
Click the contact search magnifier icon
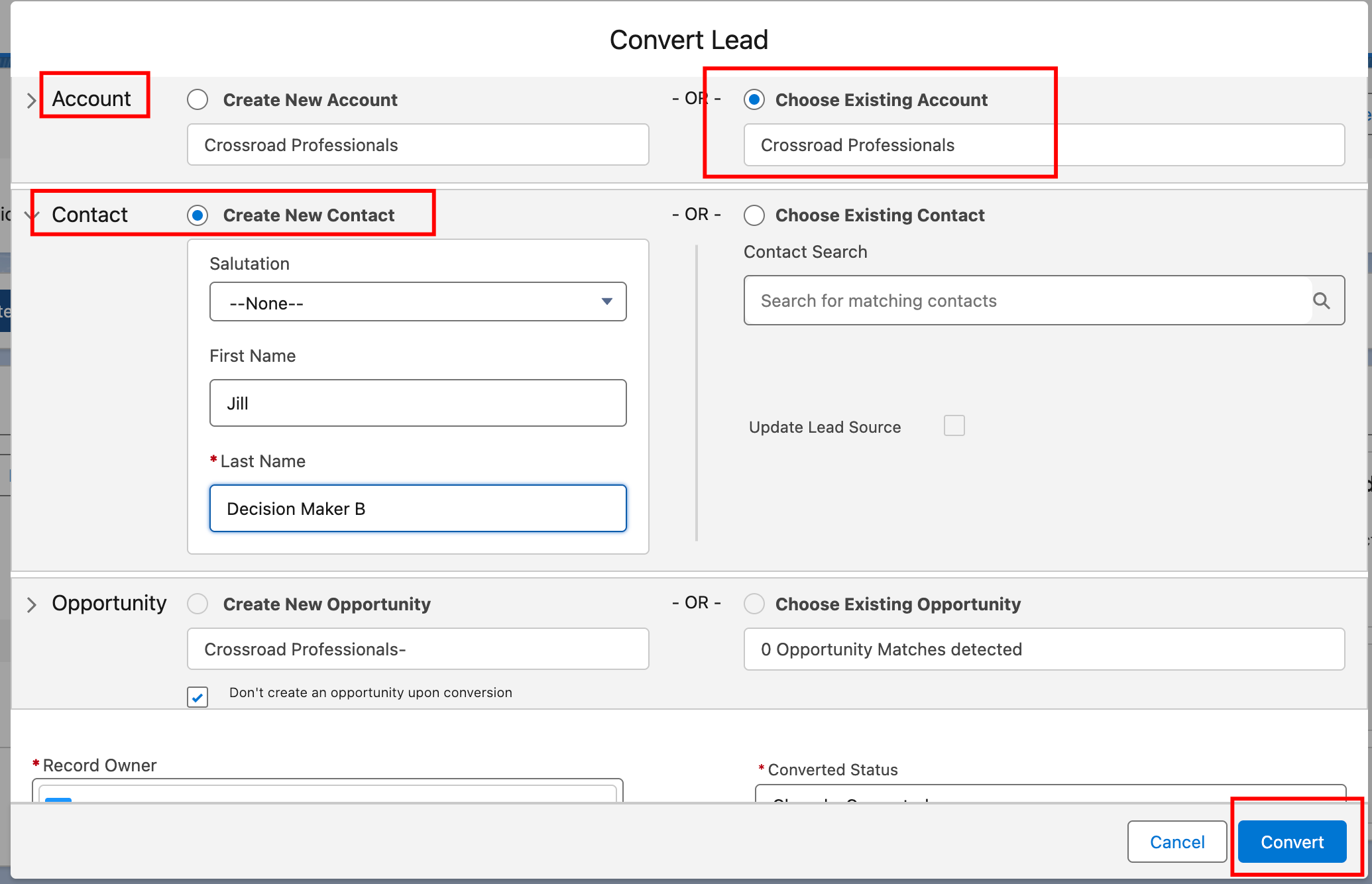click(1321, 301)
